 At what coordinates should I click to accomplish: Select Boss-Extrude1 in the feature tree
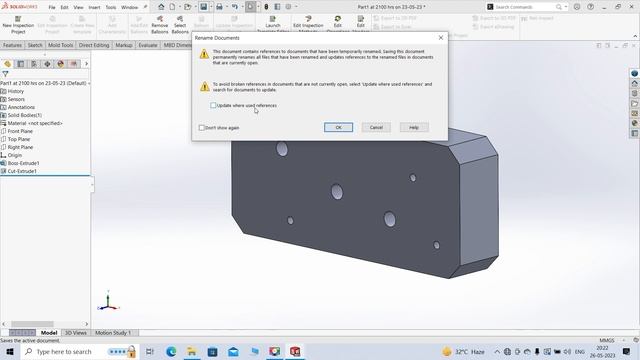coord(24,163)
